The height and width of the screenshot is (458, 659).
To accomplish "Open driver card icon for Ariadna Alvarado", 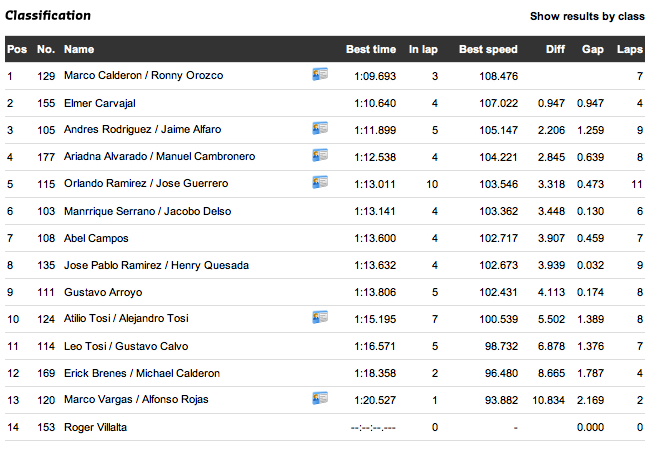I will (x=320, y=155).
